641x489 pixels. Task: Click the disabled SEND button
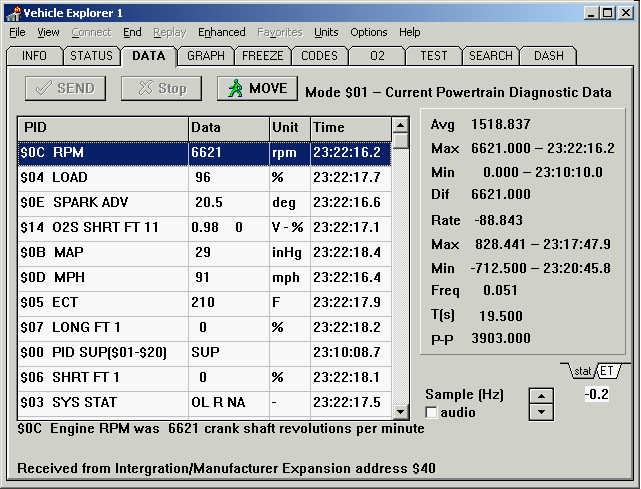(x=65, y=88)
